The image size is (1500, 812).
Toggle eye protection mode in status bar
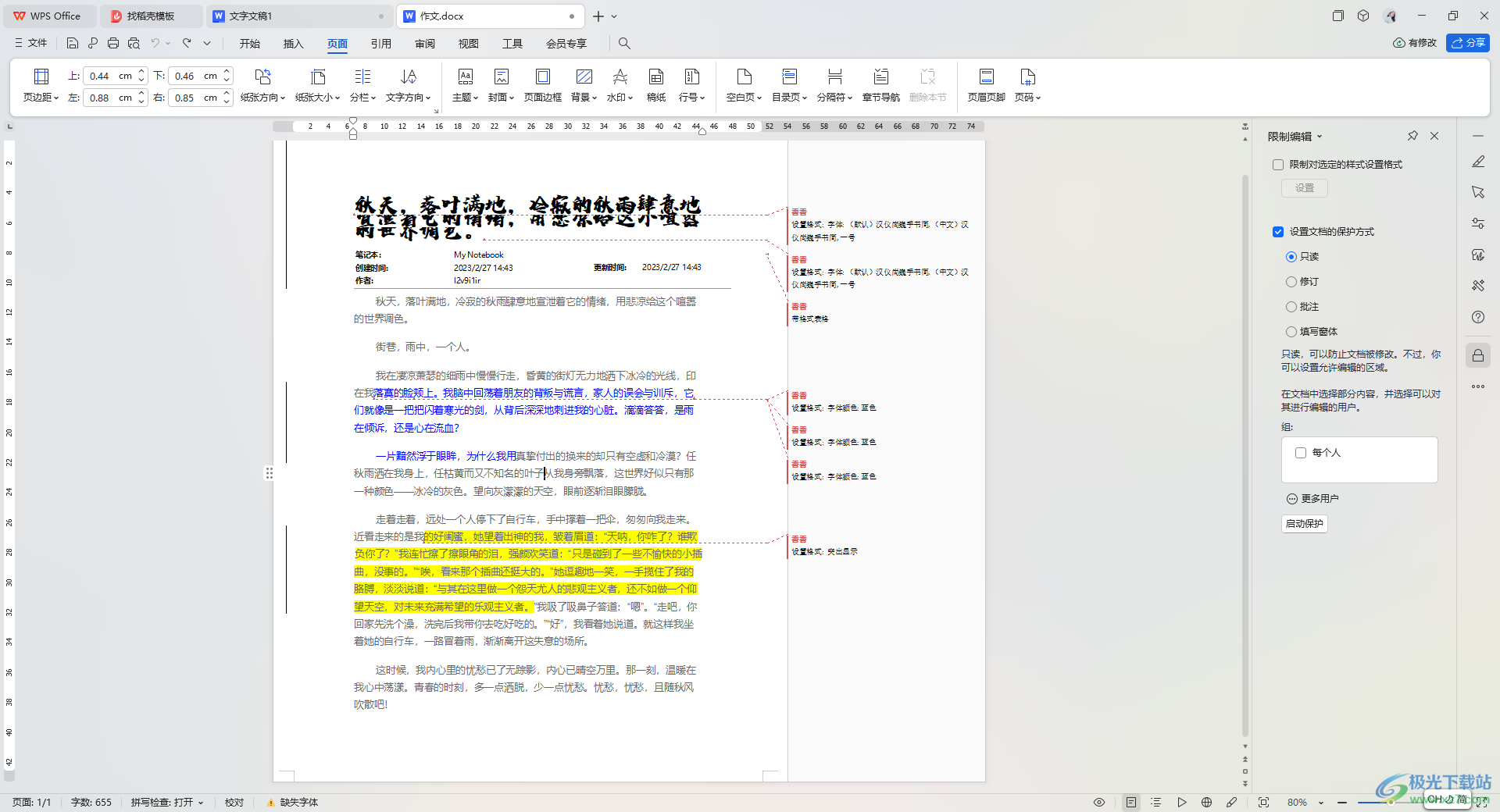[1099, 802]
